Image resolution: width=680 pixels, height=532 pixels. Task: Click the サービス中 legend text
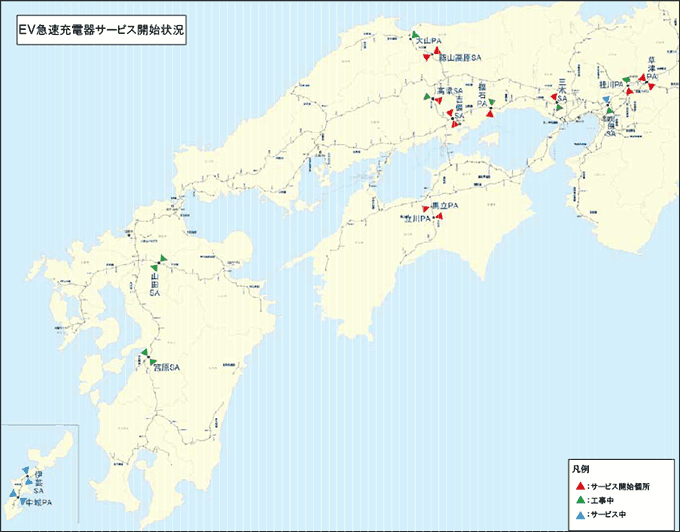point(609,515)
